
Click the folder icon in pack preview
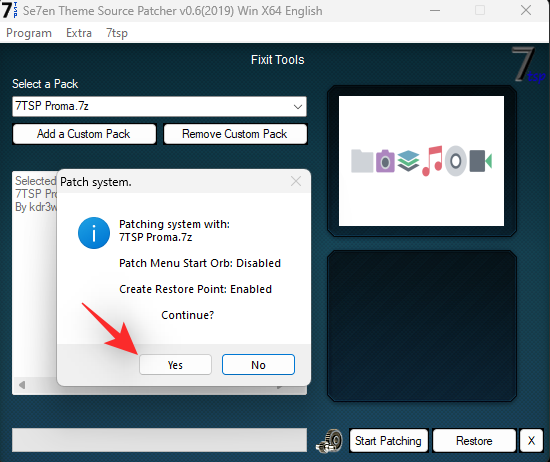coord(362,161)
